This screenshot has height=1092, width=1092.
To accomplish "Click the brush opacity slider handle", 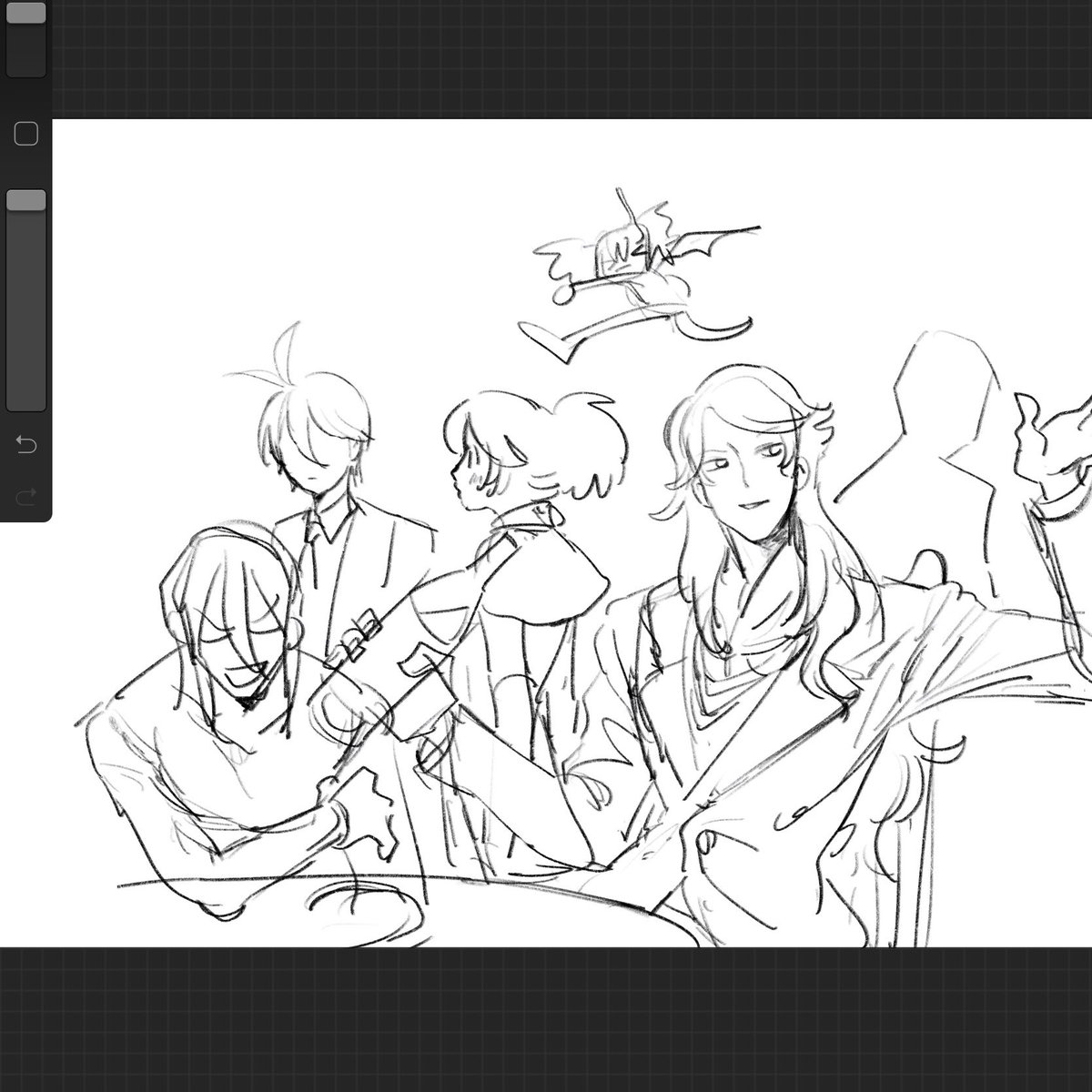I will (25, 200).
